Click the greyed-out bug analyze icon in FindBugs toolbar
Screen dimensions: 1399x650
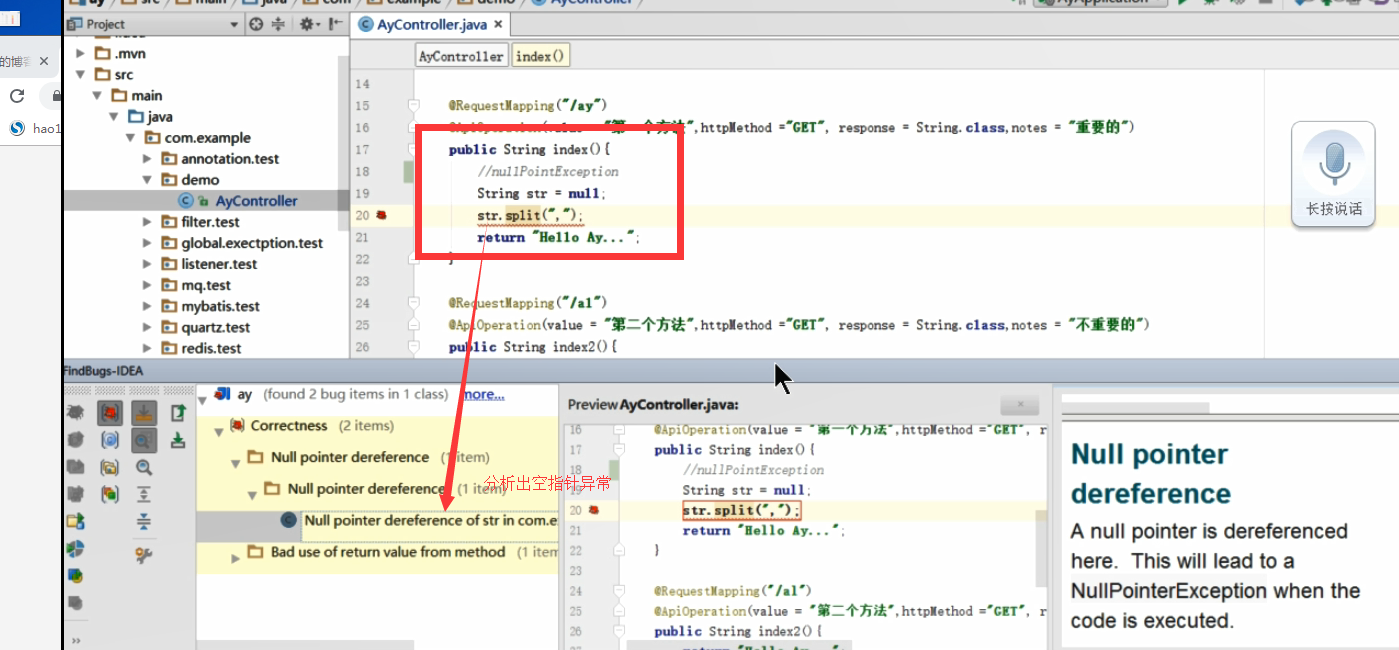[x=76, y=412]
